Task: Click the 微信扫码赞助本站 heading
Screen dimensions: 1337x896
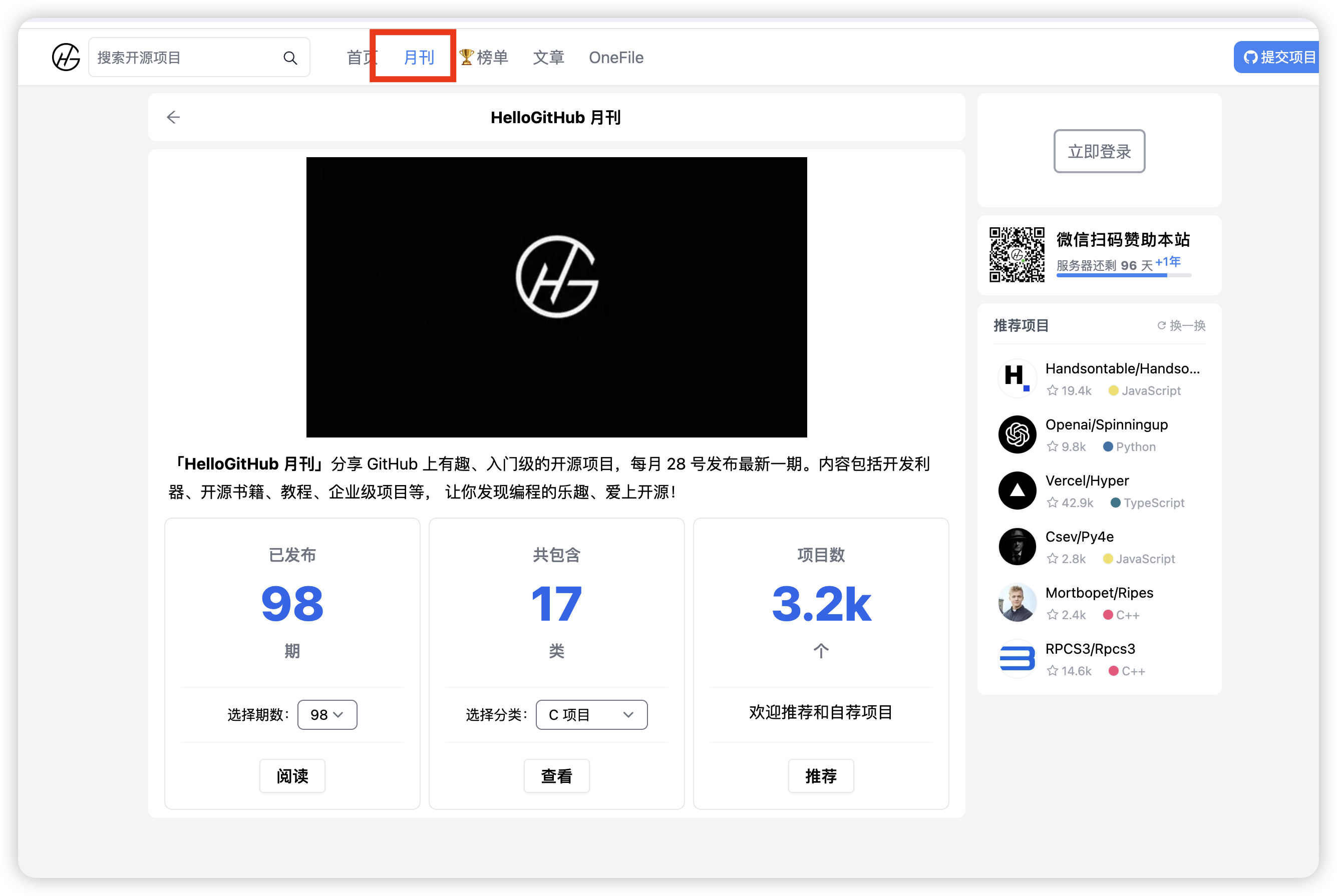Action: [1123, 239]
